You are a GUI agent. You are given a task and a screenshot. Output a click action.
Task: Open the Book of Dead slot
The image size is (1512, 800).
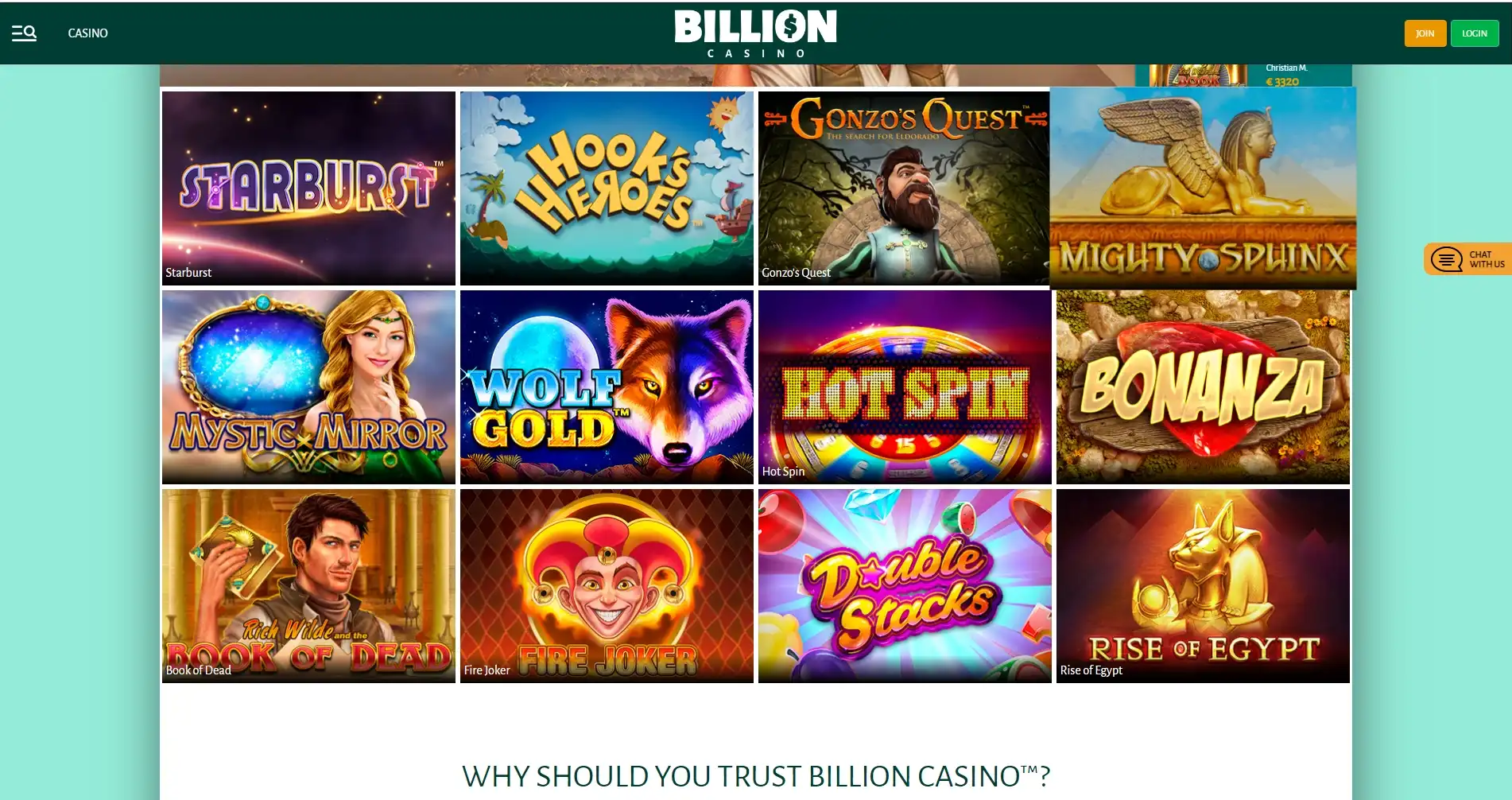pyautogui.click(x=308, y=585)
